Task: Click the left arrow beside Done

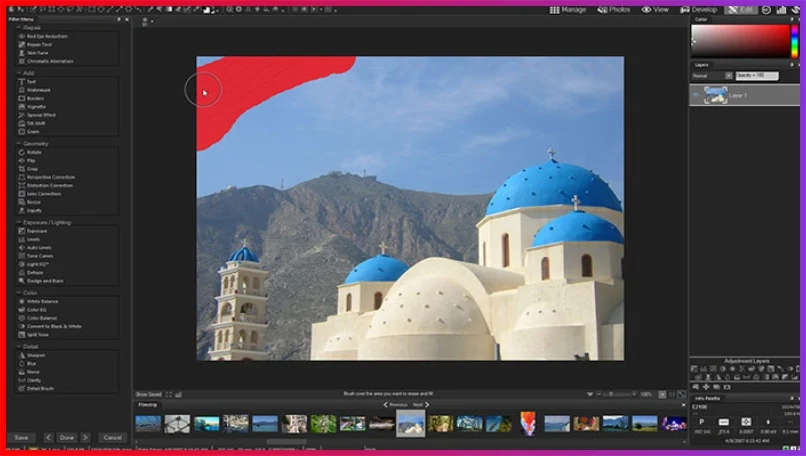Action: [48, 437]
